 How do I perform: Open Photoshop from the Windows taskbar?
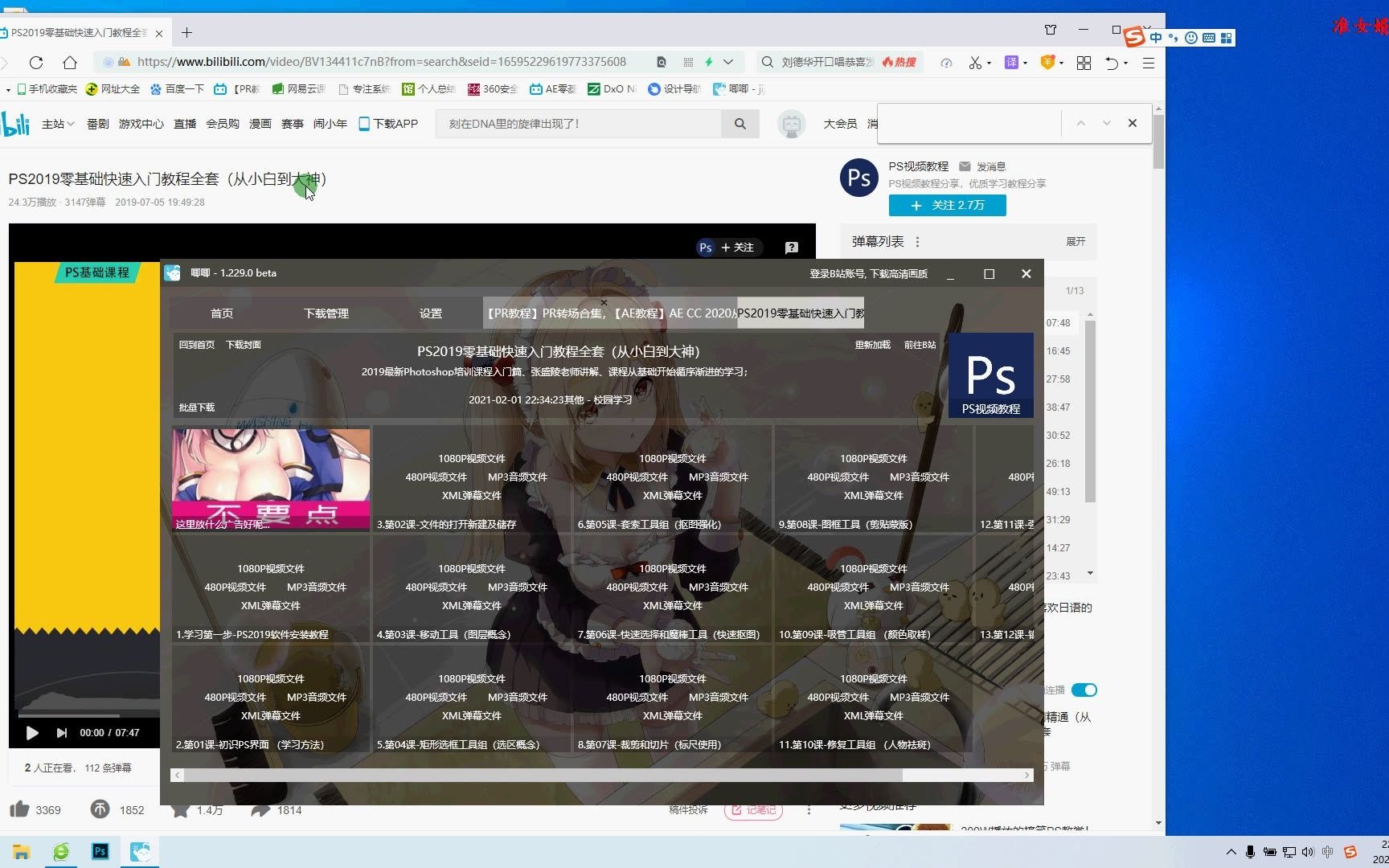(100, 851)
